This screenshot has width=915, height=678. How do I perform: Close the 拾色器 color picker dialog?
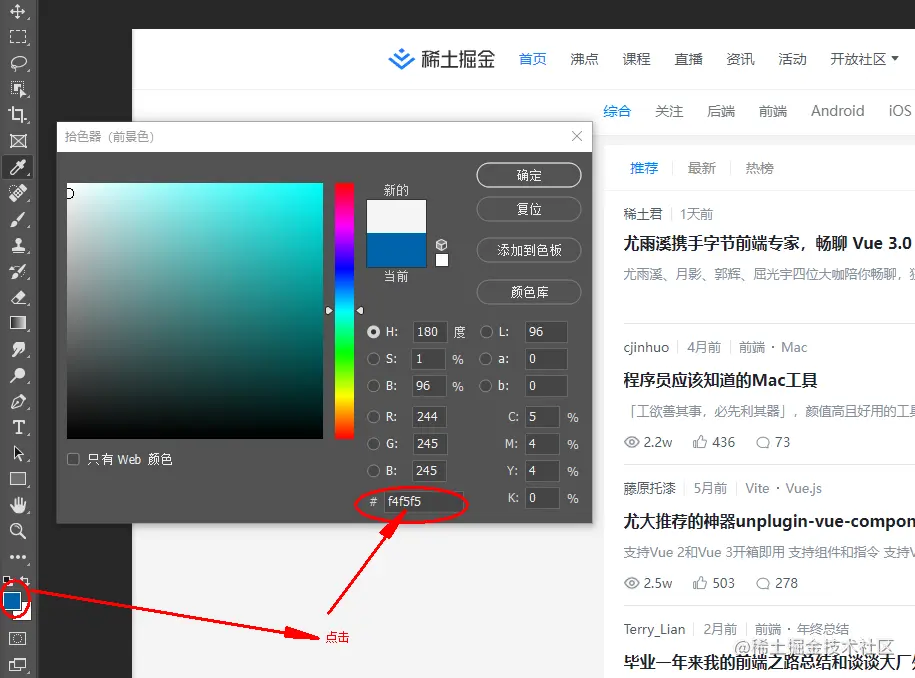(x=577, y=136)
